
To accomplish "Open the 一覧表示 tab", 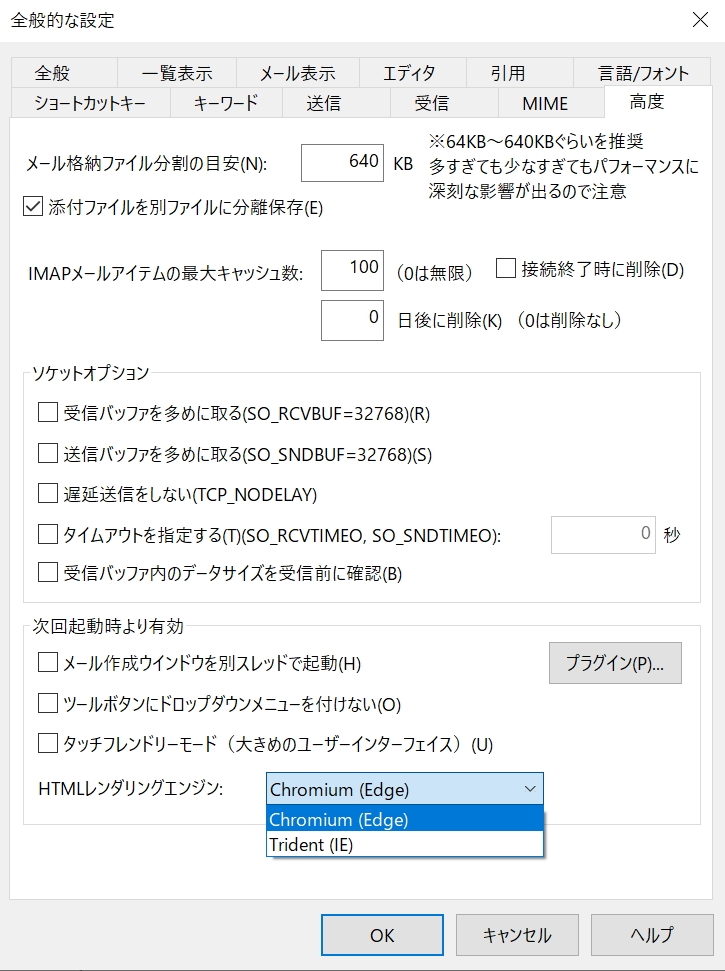I will coord(175,72).
